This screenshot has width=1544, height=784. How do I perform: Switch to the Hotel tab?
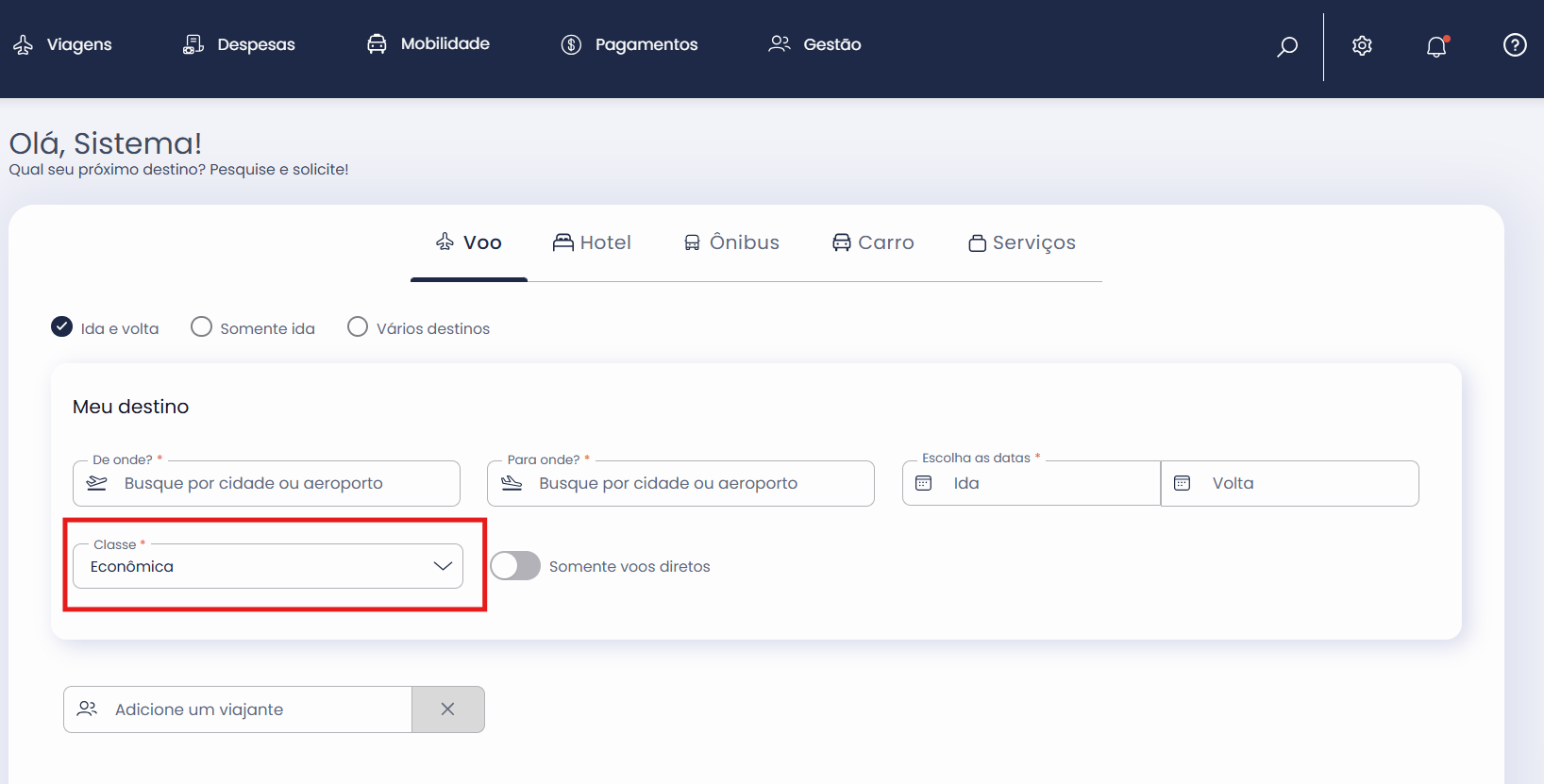click(x=592, y=242)
